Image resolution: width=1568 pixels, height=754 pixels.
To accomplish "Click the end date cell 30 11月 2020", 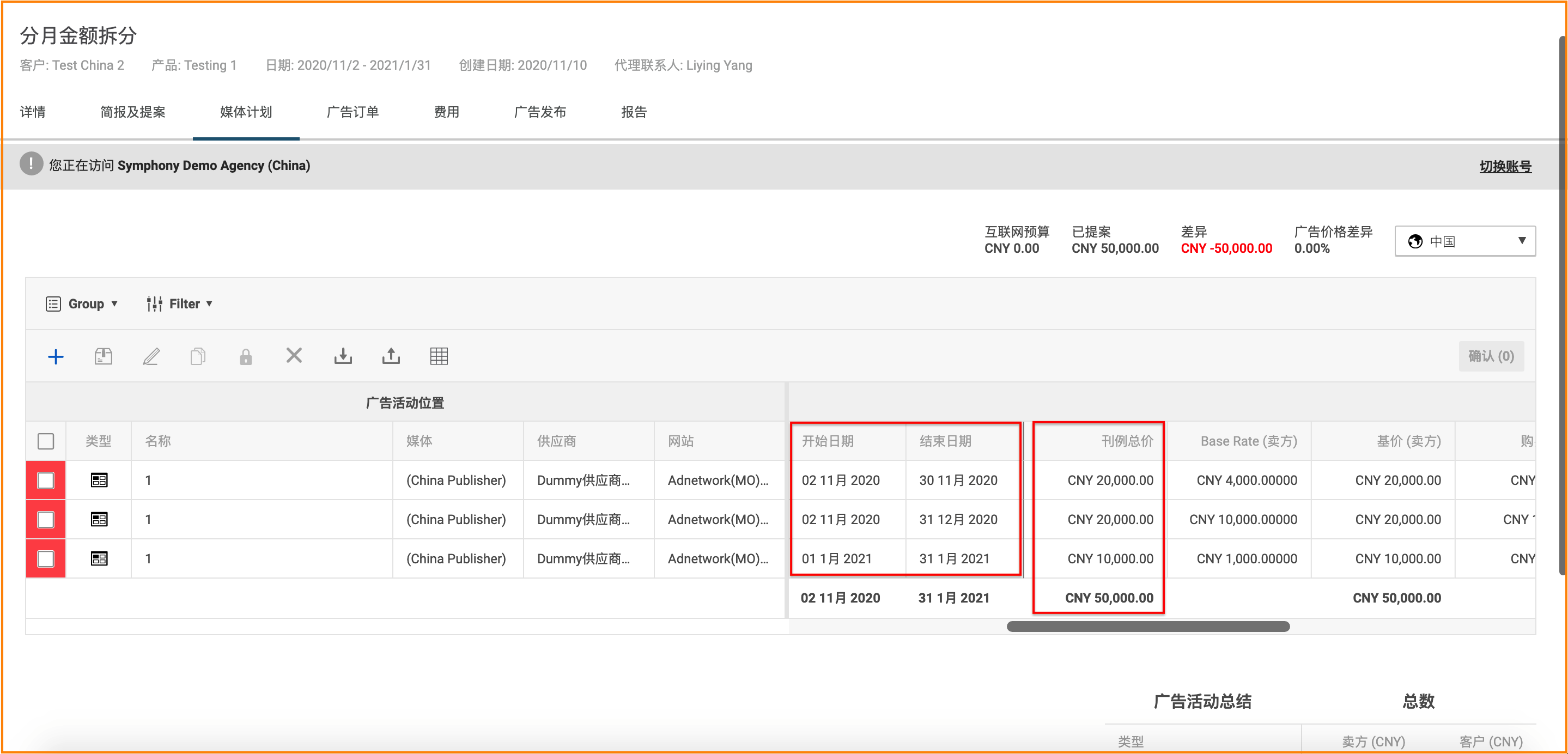I will point(964,480).
